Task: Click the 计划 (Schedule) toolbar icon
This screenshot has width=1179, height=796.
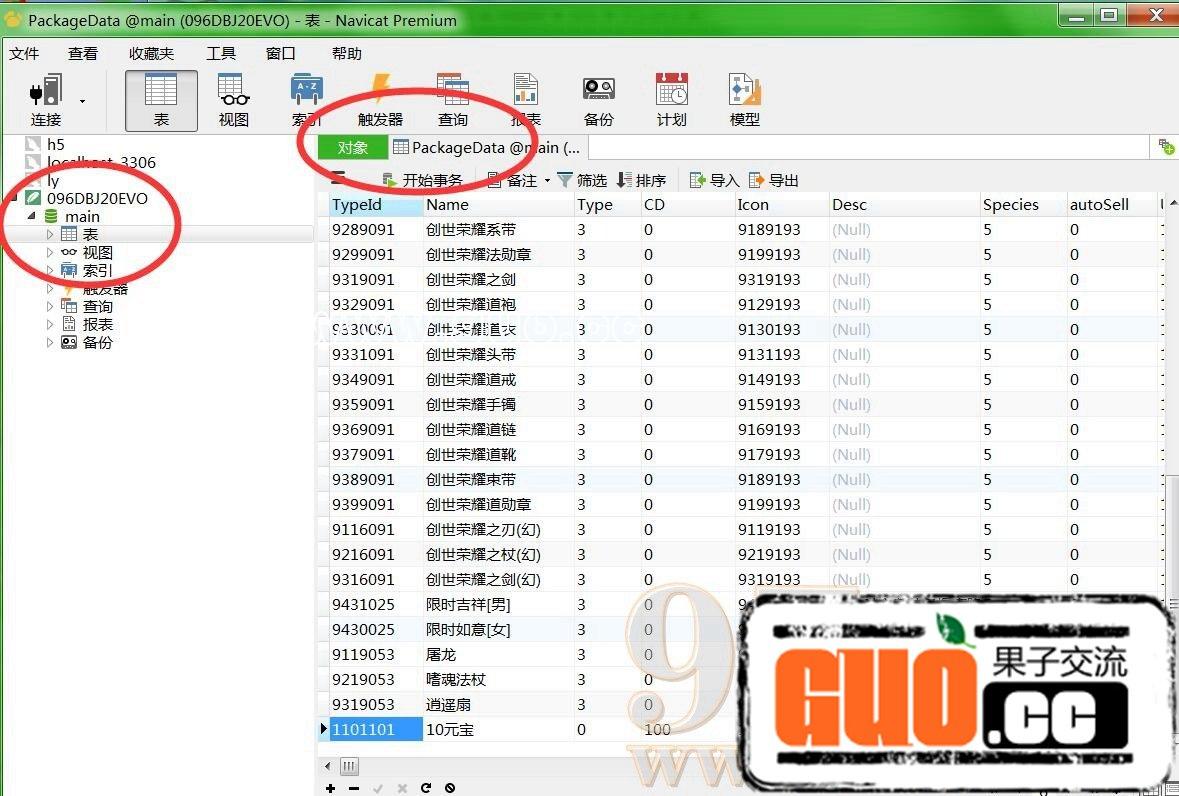Action: click(x=672, y=100)
